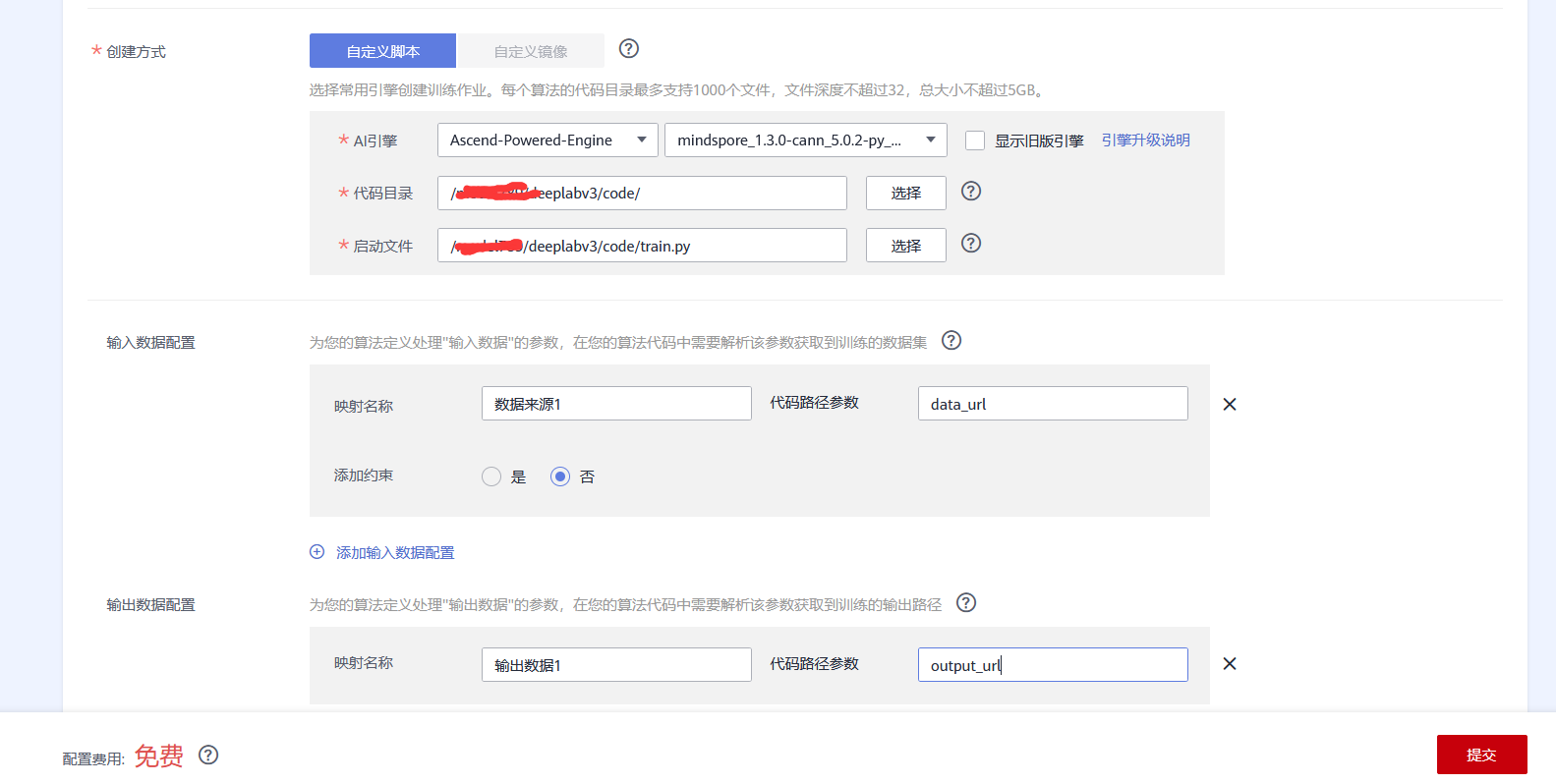Click the plus icon to add input data
This screenshot has height=784, width=1556.
(317, 551)
